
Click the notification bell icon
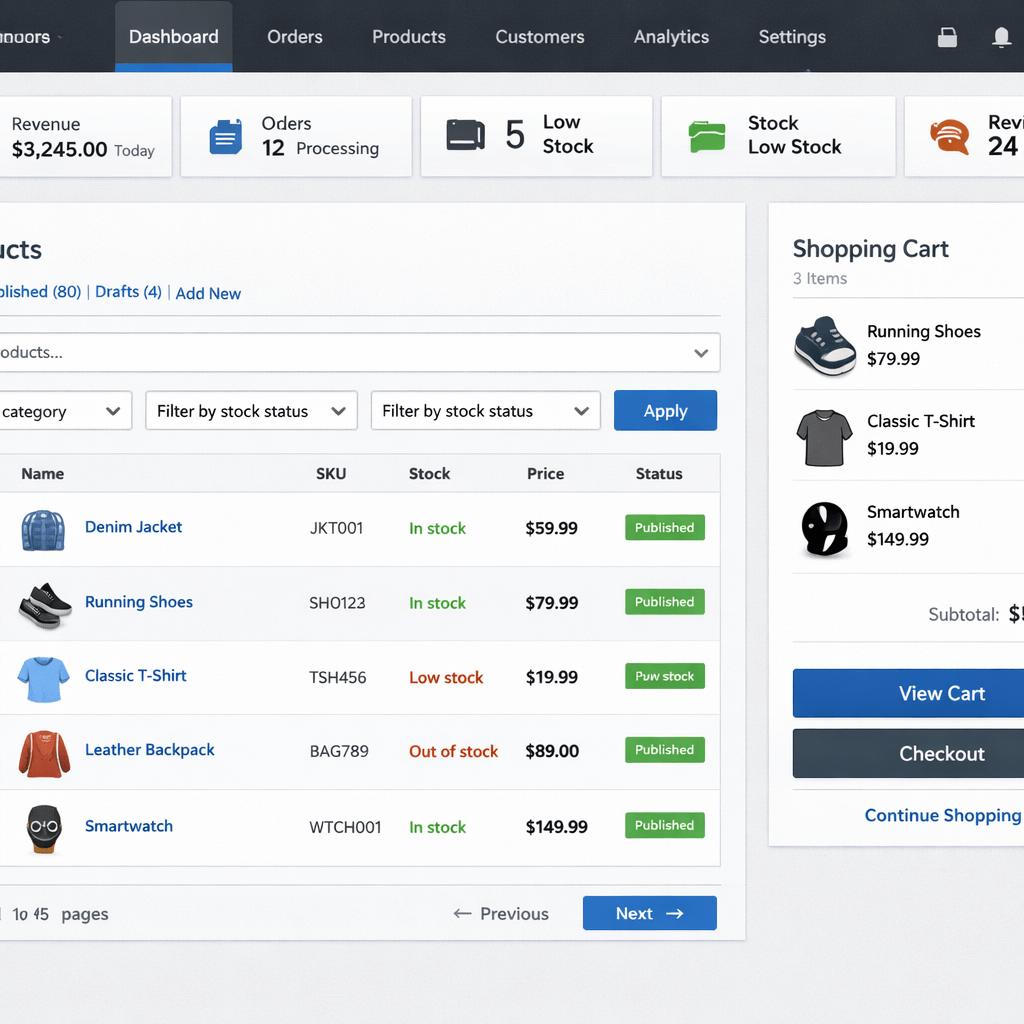point(1000,38)
